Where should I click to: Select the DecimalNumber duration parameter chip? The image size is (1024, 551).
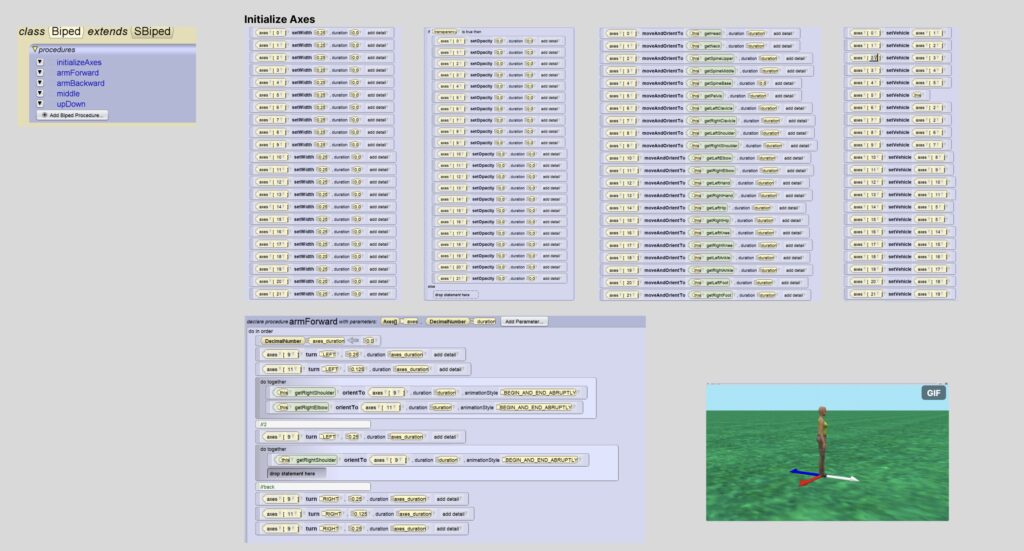[461, 322]
